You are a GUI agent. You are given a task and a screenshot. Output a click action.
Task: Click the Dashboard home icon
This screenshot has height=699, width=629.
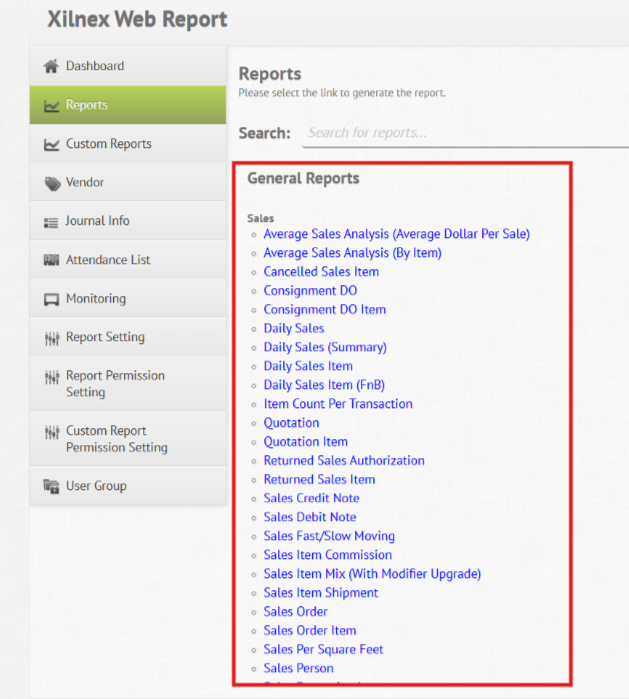coord(51,67)
